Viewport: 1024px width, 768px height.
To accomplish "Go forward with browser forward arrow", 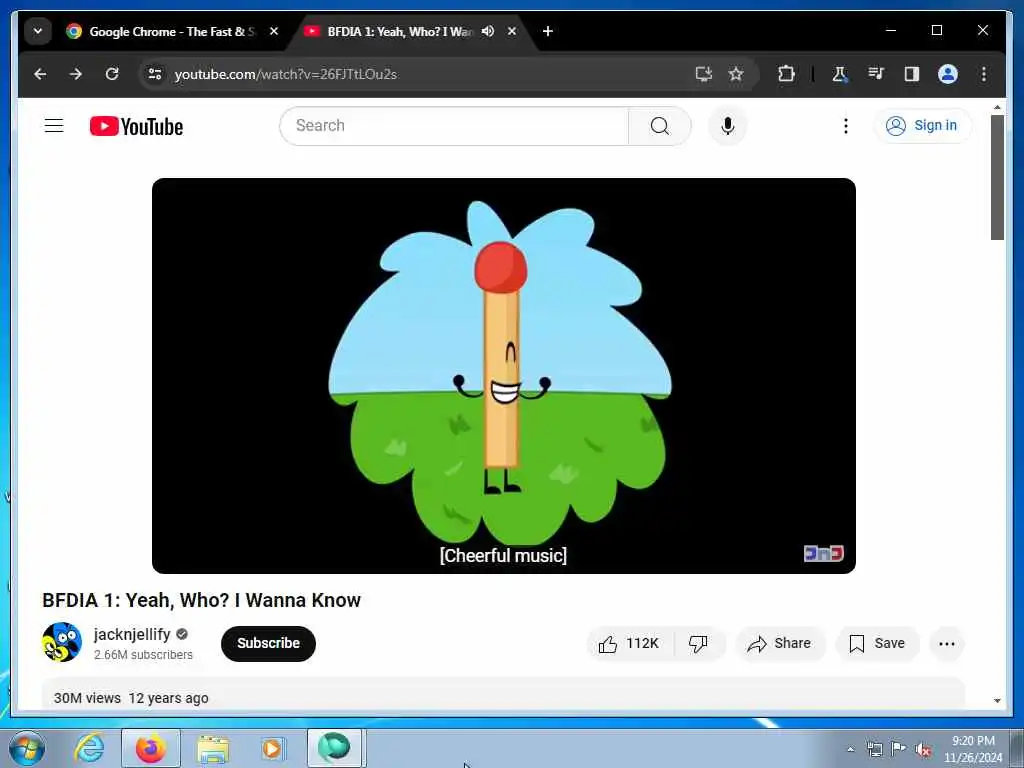I will coord(76,74).
